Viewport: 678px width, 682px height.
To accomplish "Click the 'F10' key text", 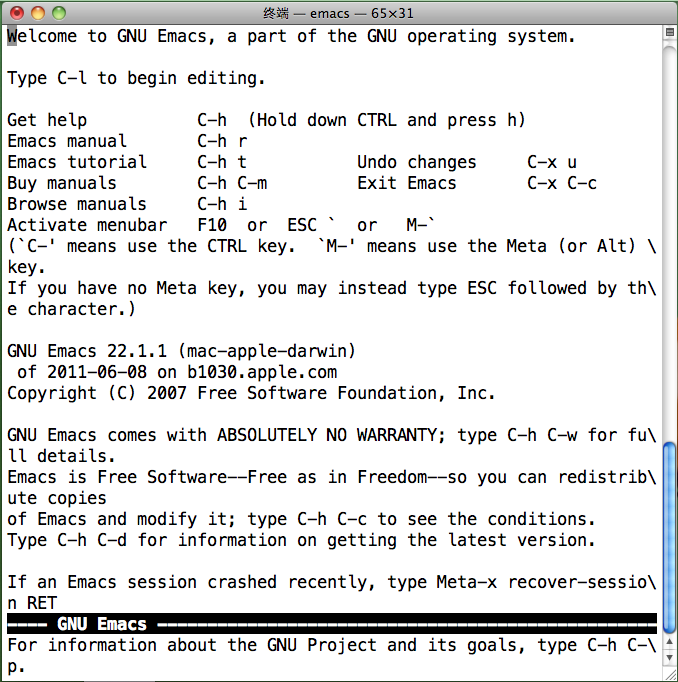I will click(212, 225).
